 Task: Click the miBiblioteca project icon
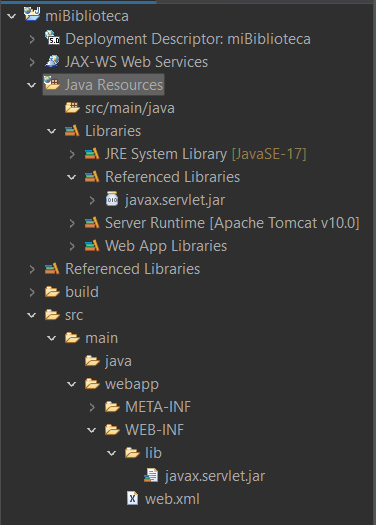pos(32,14)
